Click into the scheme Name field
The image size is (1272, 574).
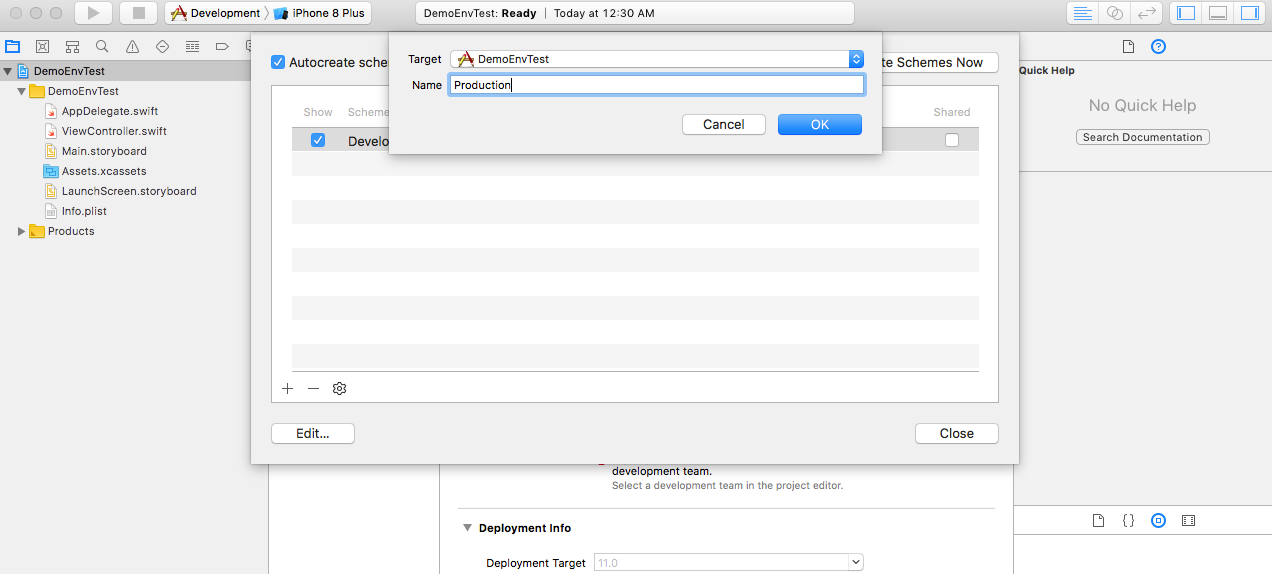(x=657, y=85)
